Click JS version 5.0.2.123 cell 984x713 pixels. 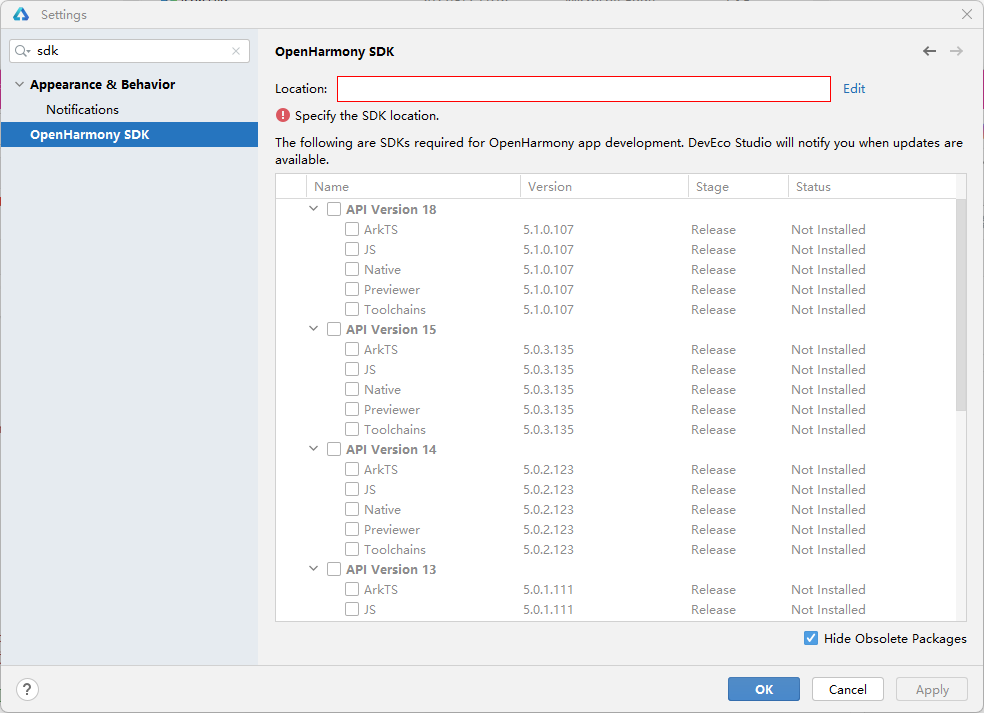click(548, 489)
